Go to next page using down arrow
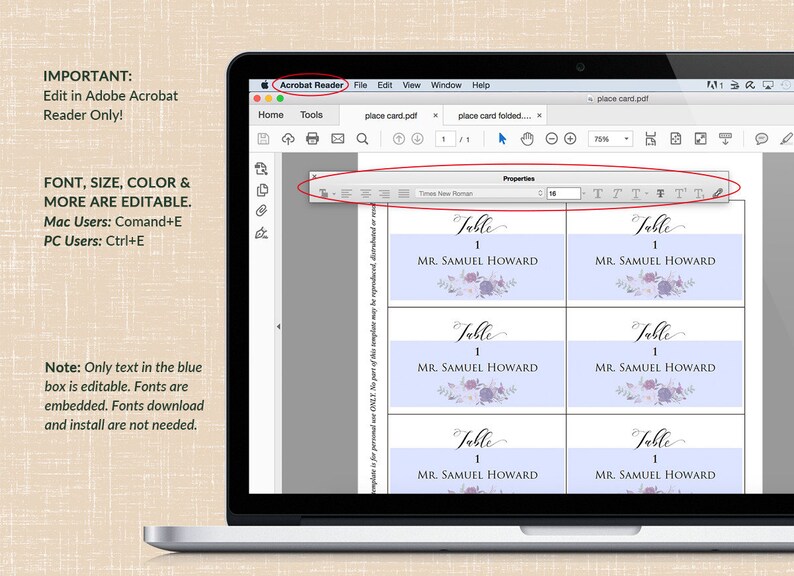 point(417,139)
